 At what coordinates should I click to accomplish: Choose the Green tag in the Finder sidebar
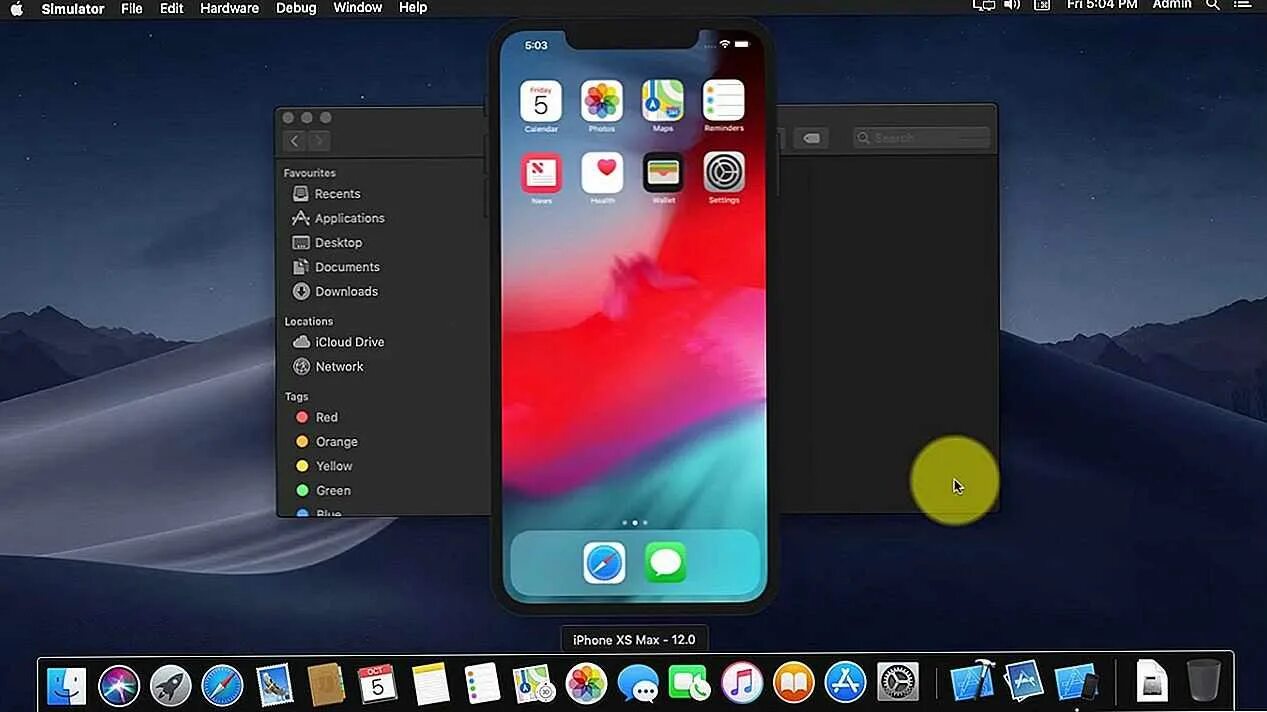tap(333, 491)
